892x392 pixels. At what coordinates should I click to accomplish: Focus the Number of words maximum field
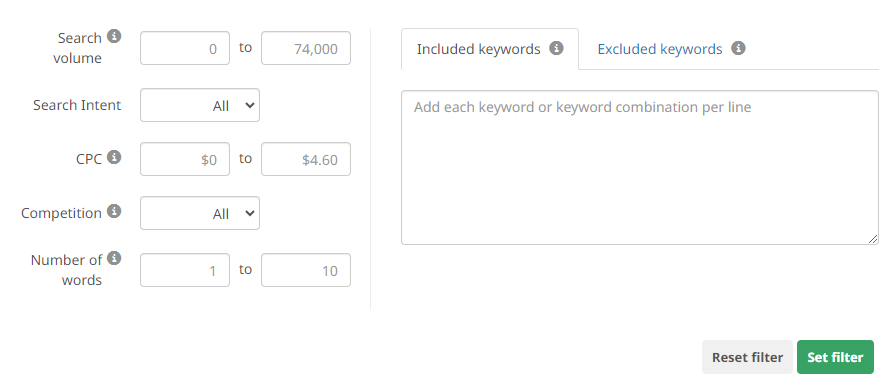[x=306, y=270]
